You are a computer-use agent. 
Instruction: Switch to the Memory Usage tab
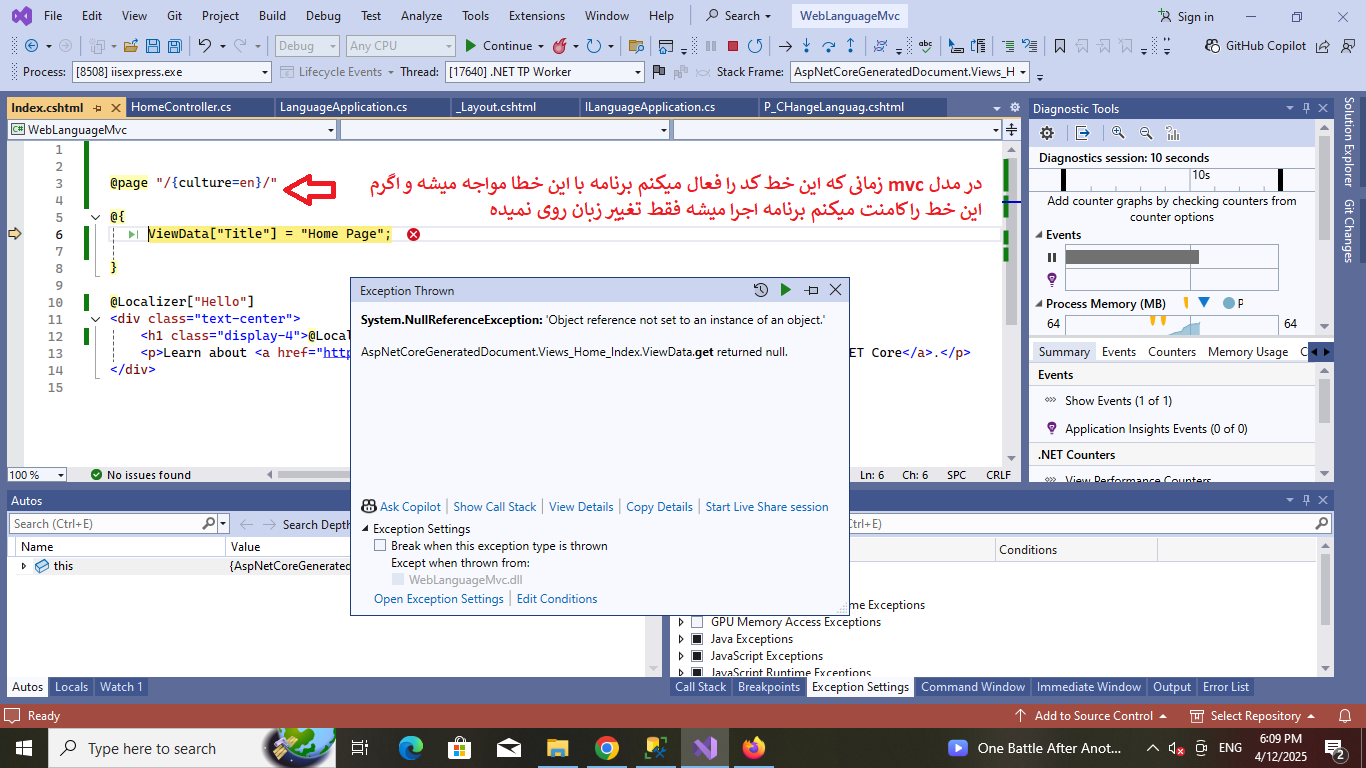pyautogui.click(x=1247, y=352)
